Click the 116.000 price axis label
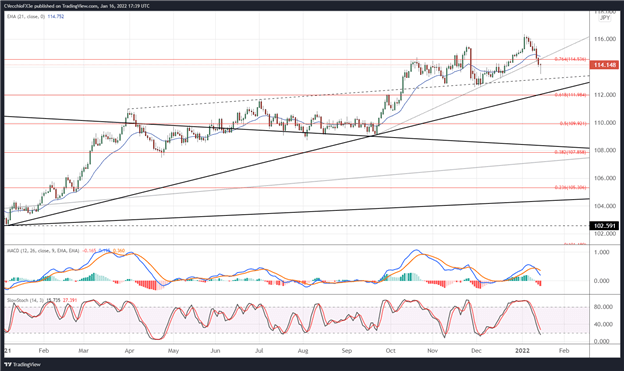Image resolution: width=624 pixels, height=371 pixels. coord(604,39)
